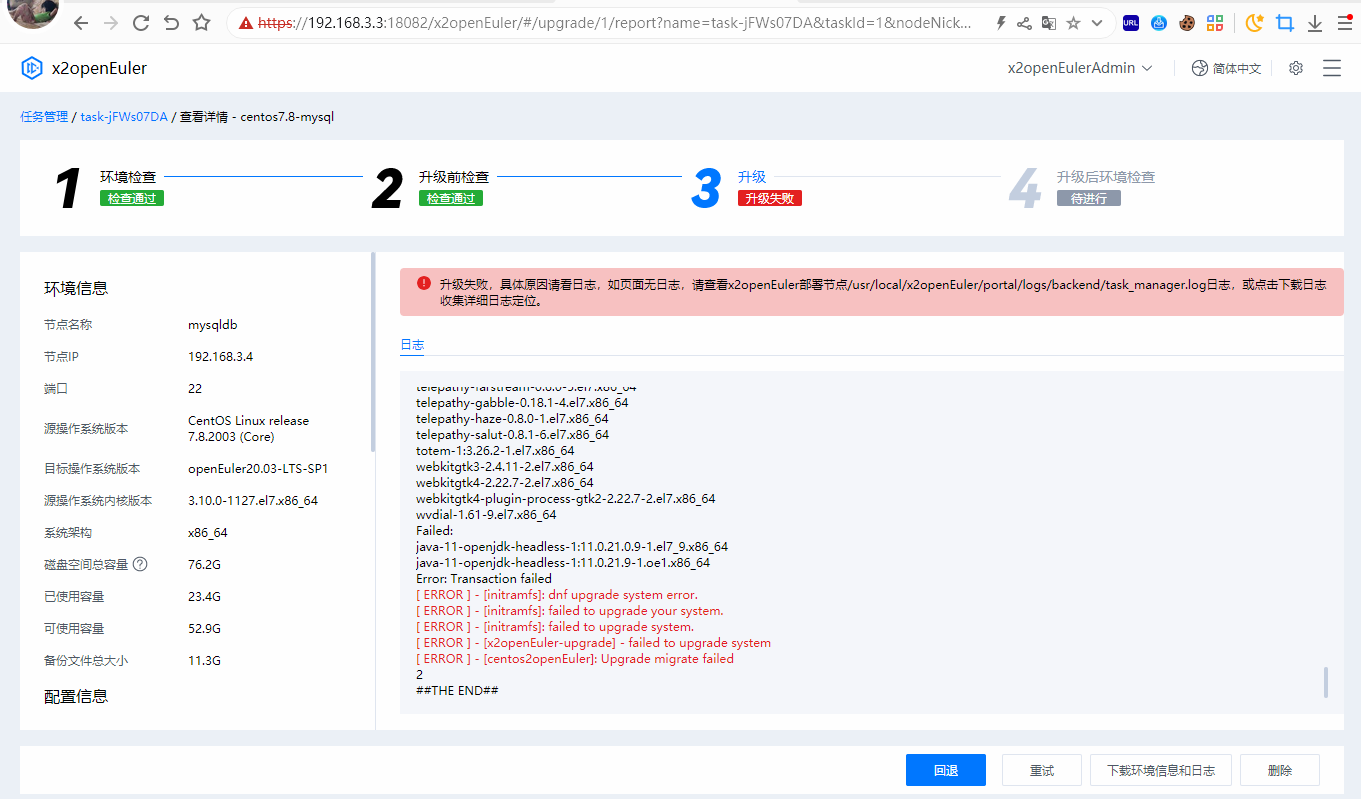
Task: Click the help icon beside 磁盘空间总容量
Action: click(140, 564)
